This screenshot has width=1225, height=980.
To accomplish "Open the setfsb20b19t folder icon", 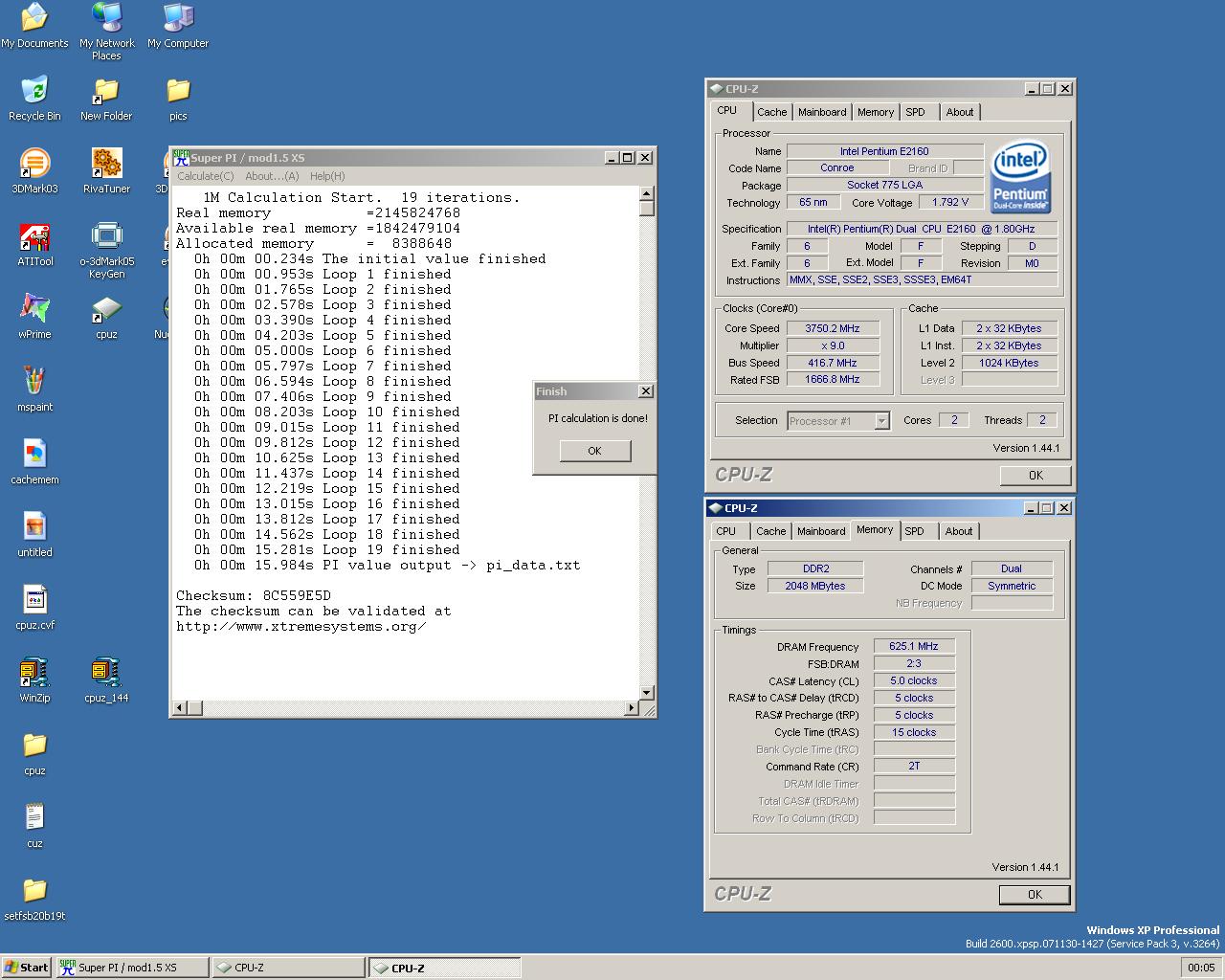I will (x=34, y=899).
